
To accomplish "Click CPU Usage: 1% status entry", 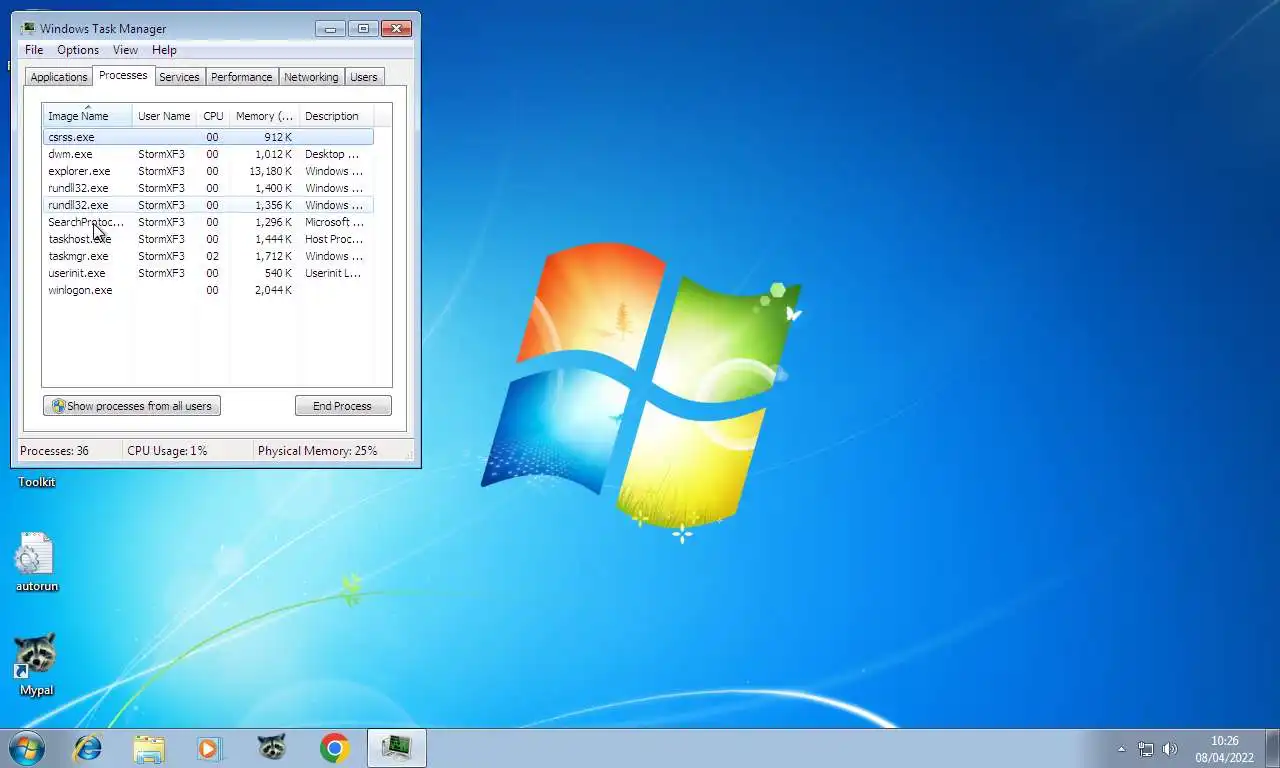I will tap(167, 451).
